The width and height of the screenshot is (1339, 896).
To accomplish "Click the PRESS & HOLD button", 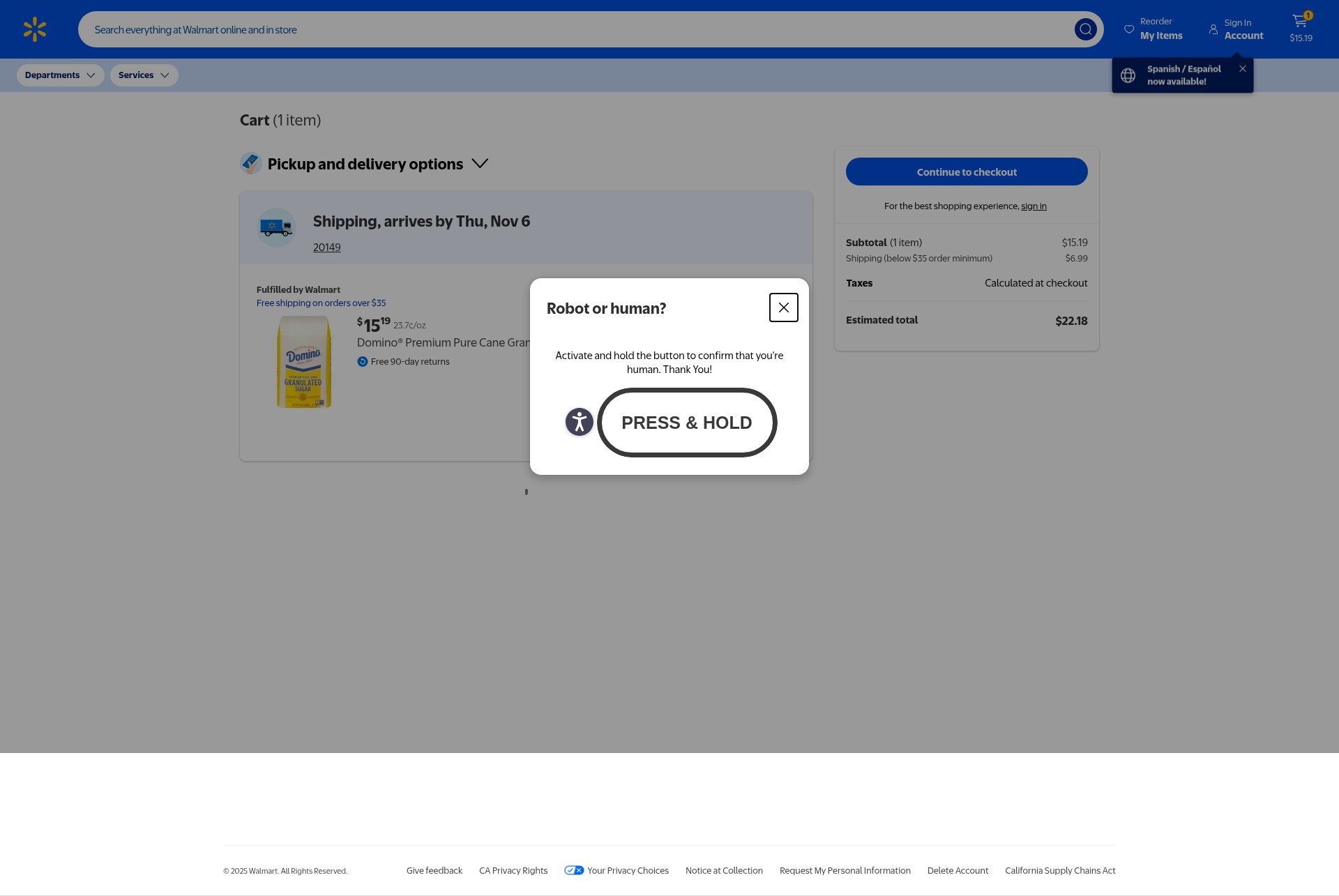I will [687, 423].
